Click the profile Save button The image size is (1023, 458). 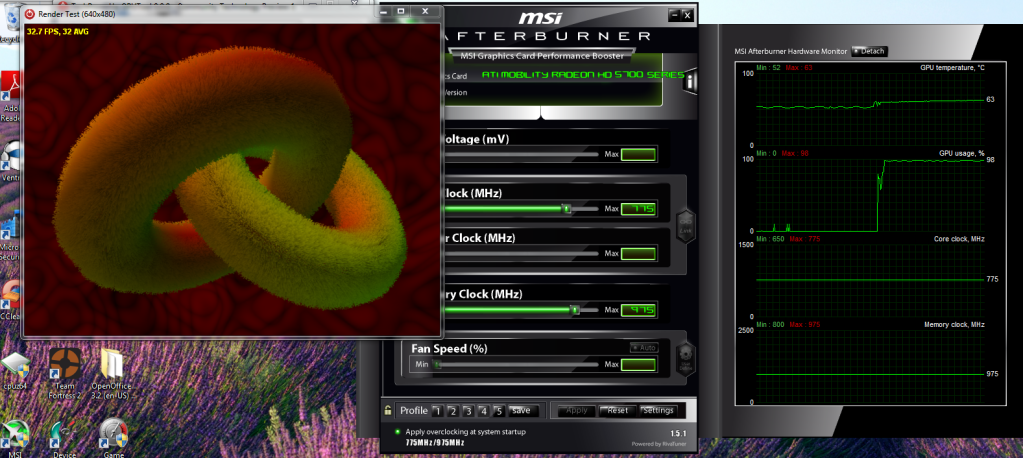pyautogui.click(x=521, y=411)
